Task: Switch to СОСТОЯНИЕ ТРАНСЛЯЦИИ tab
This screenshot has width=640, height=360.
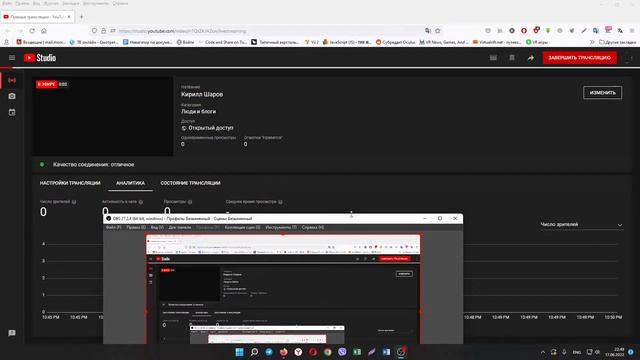Action: point(191,183)
